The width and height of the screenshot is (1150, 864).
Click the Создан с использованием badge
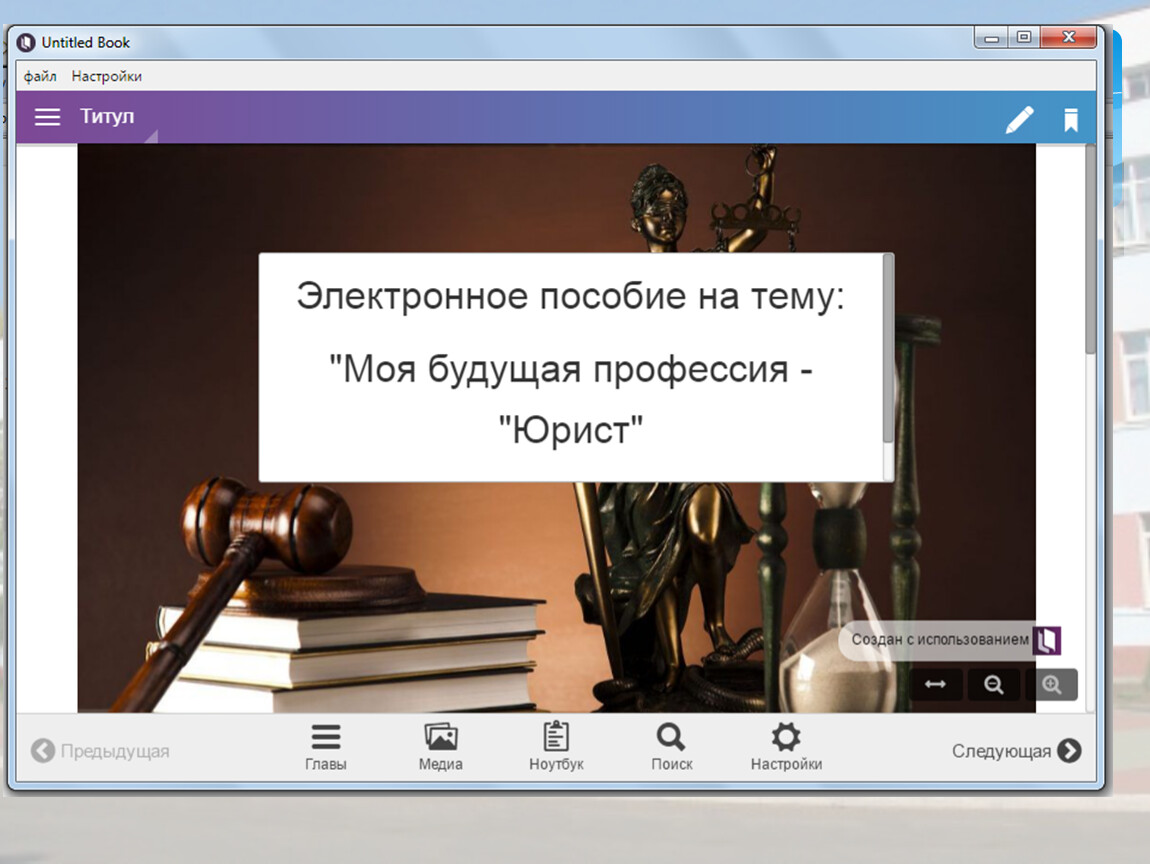tap(951, 640)
